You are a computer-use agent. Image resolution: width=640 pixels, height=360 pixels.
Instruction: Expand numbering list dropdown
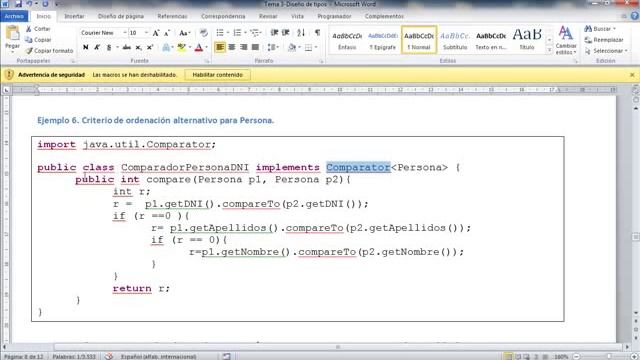(x=245, y=33)
